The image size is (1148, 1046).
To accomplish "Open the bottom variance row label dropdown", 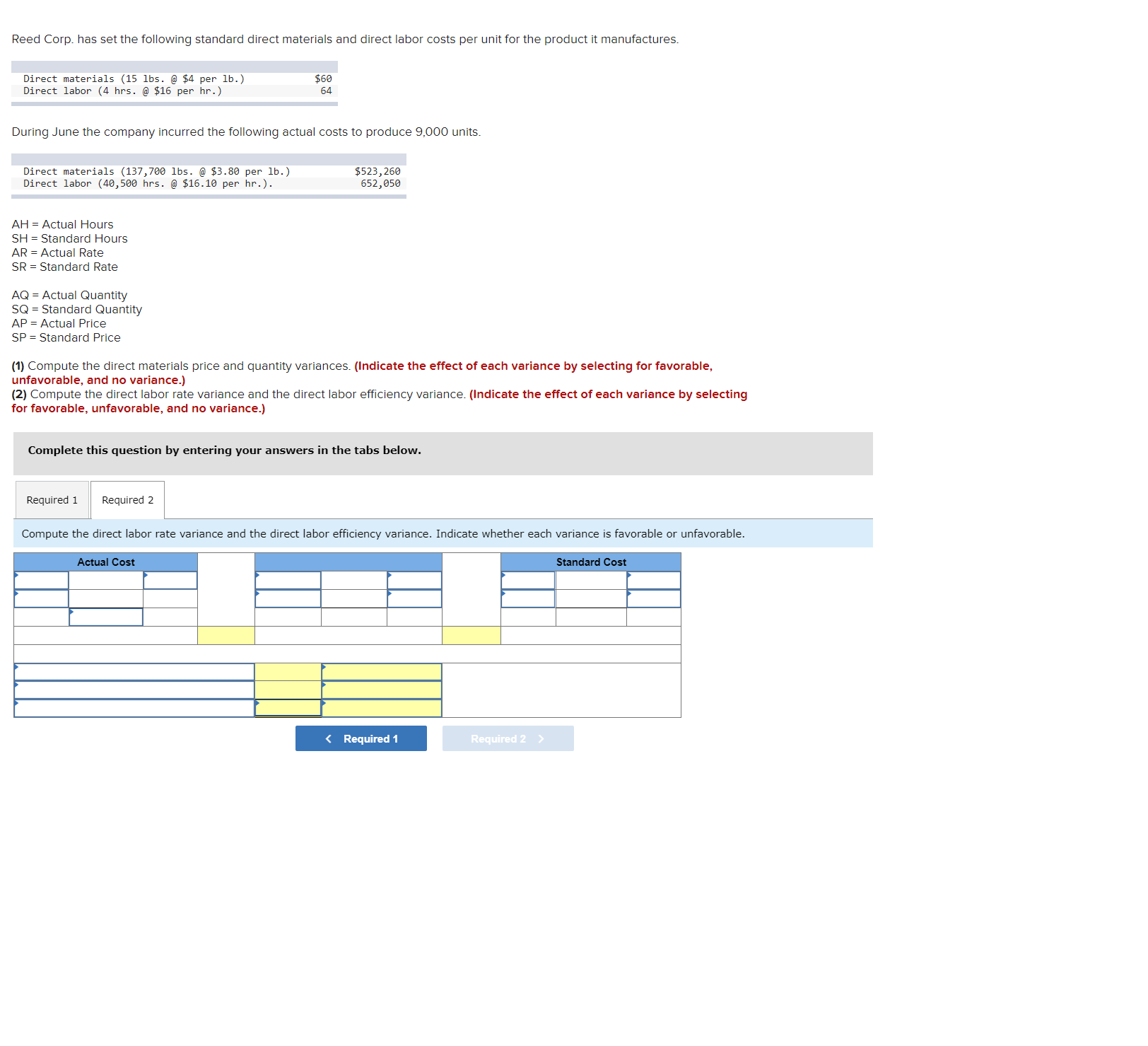I will point(133,706).
